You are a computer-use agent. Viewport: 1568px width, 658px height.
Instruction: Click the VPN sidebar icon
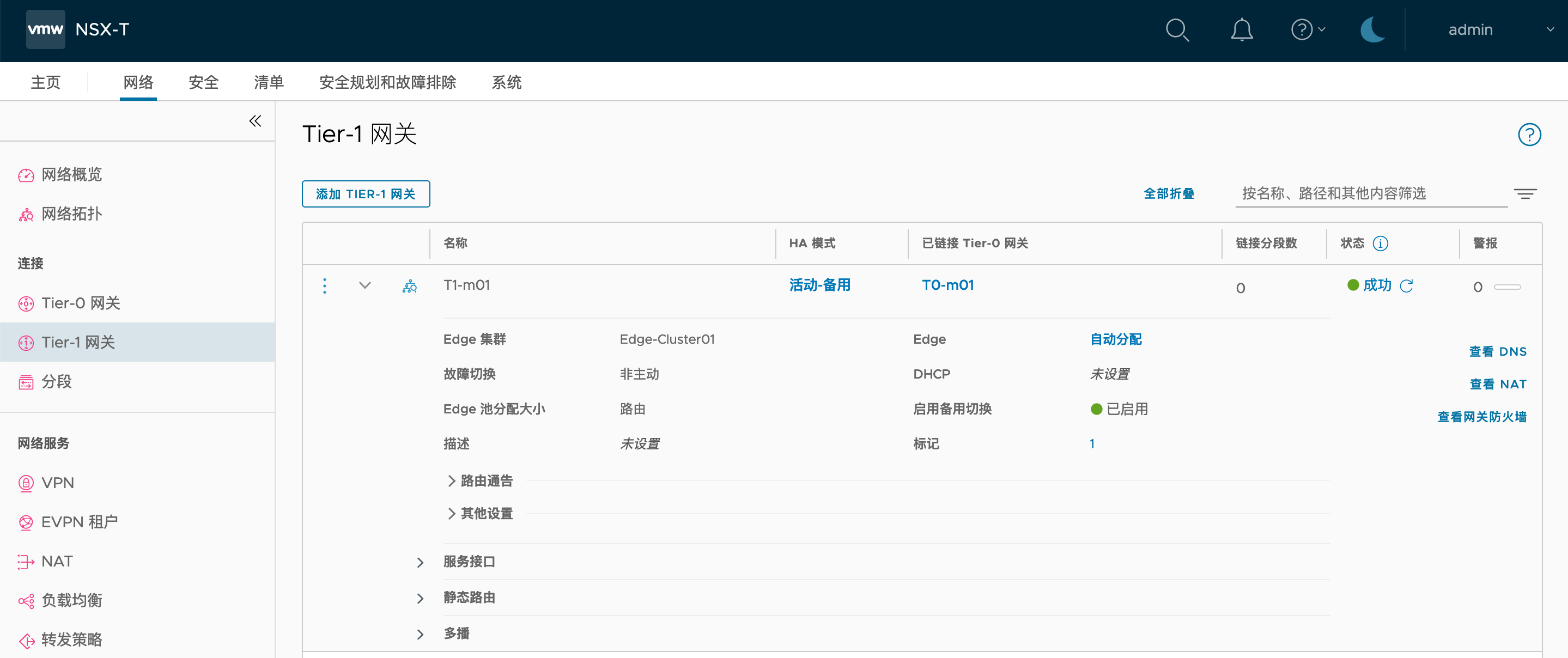(x=26, y=483)
